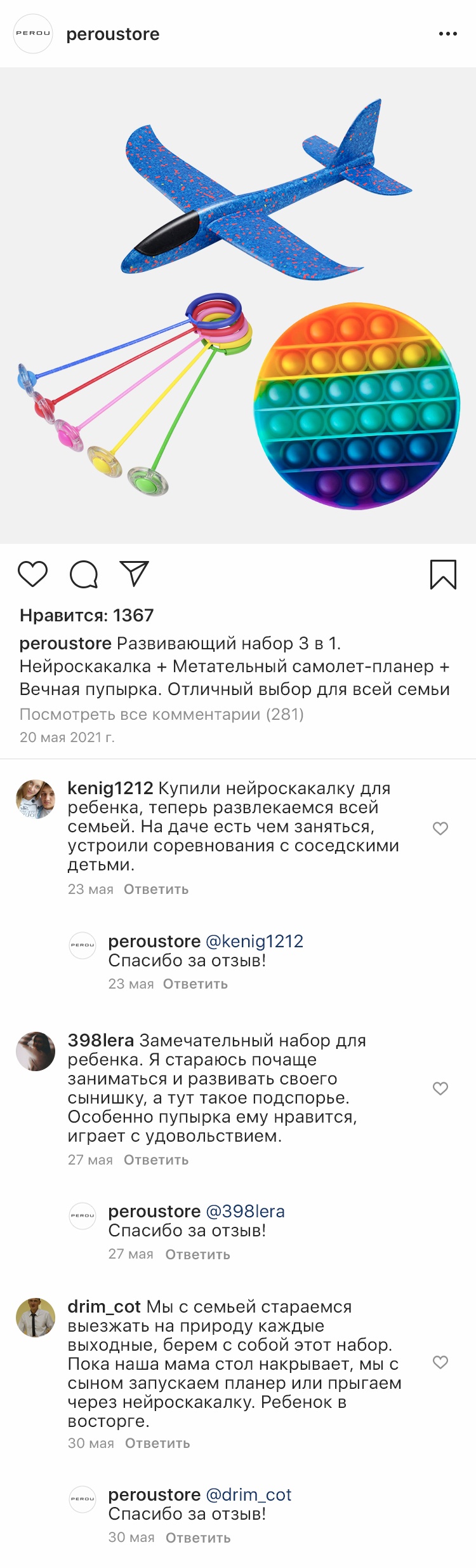Open peroustore username in post header
476x1568 pixels.
pyautogui.click(x=113, y=34)
